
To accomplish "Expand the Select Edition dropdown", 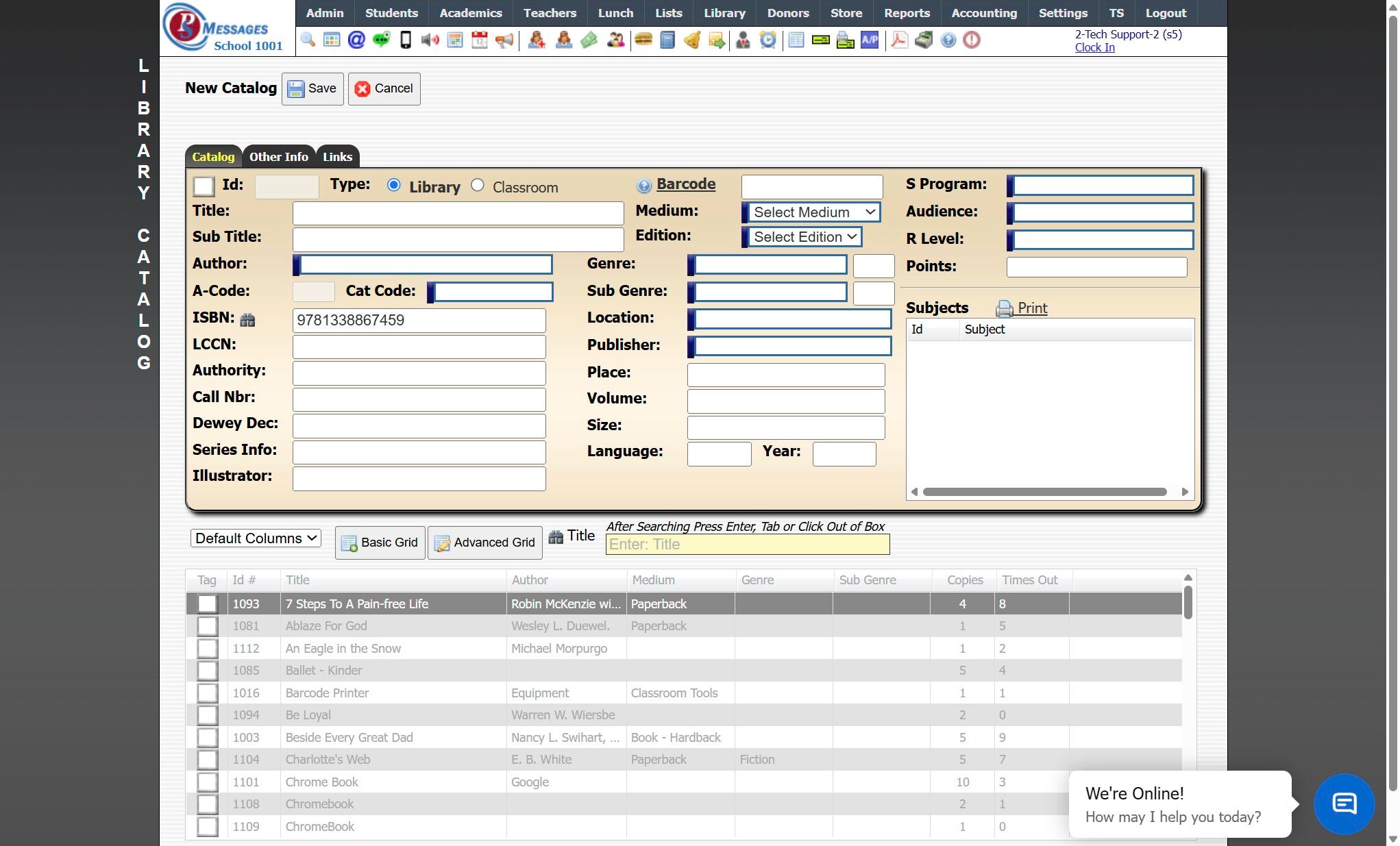I will tap(805, 237).
